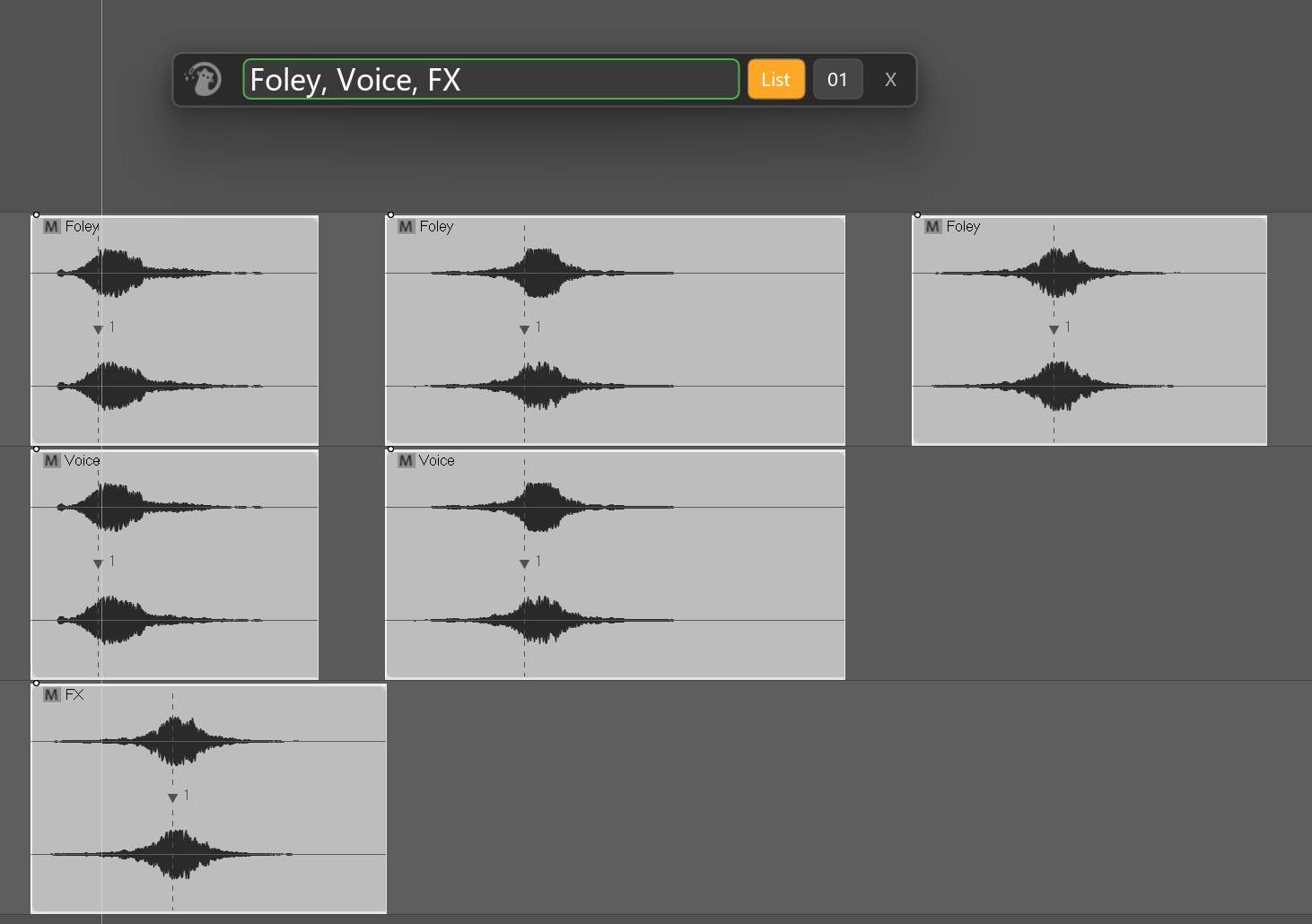The height and width of the screenshot is (924, 1312).
Task: Toggle the orange List mode button
Action: click(776, 79)
